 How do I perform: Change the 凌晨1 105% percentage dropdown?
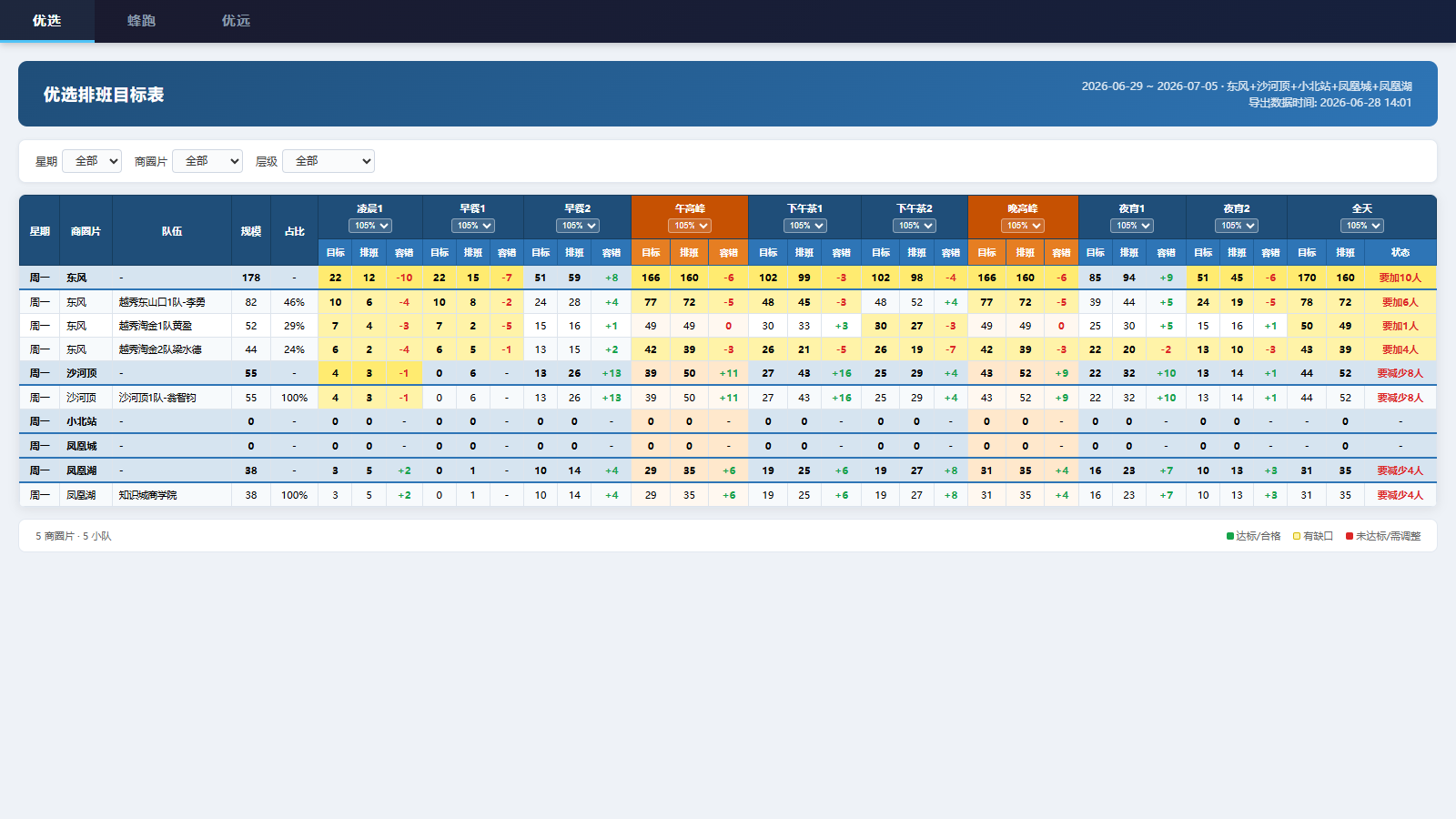(370, 226)
